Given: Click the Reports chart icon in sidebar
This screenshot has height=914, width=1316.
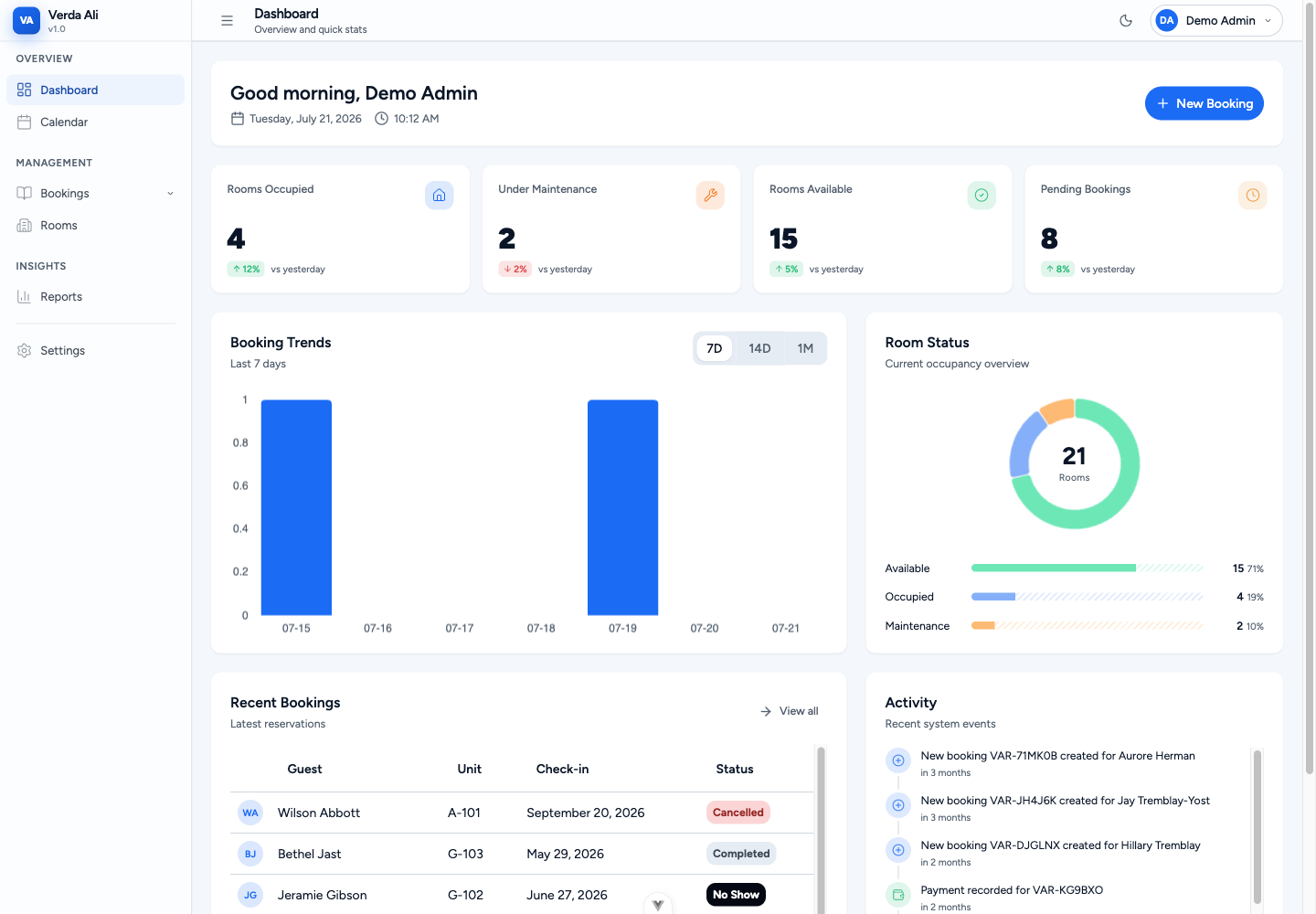Looking at the screenshot, I should (25, 296).
